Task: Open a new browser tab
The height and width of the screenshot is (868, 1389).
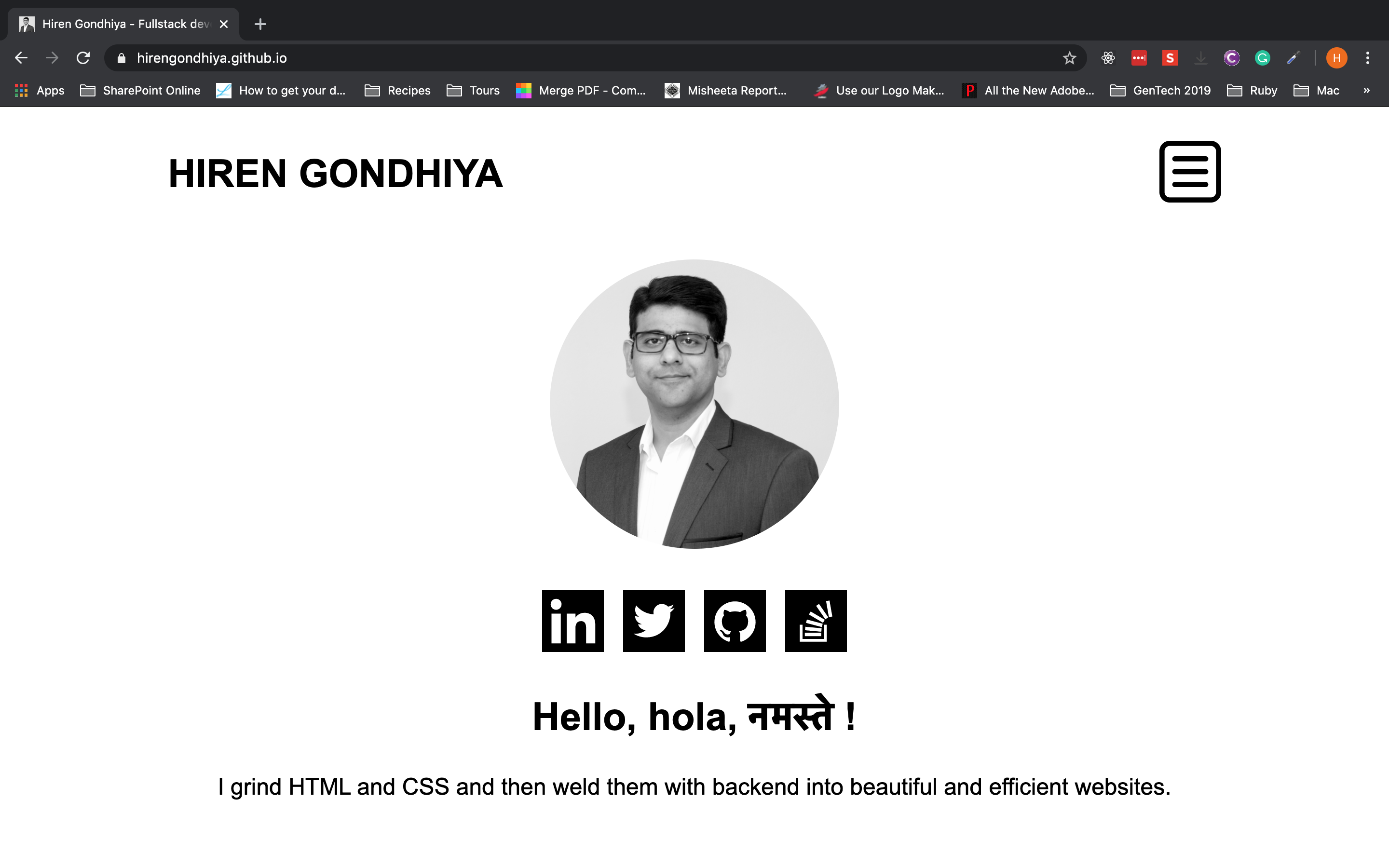Action: click(x=260, y=24)
